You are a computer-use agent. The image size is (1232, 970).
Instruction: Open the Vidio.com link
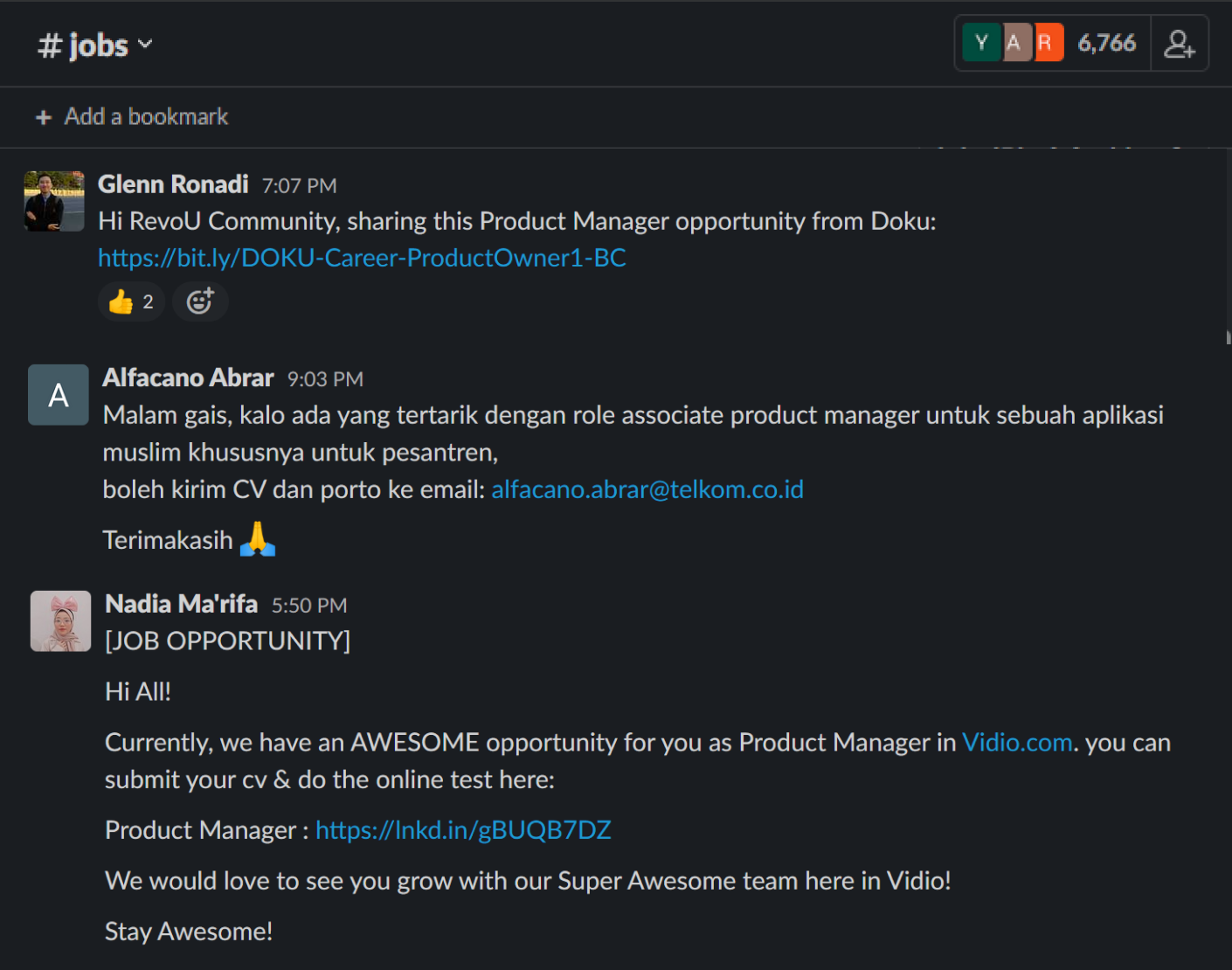tap(1016, 743)
